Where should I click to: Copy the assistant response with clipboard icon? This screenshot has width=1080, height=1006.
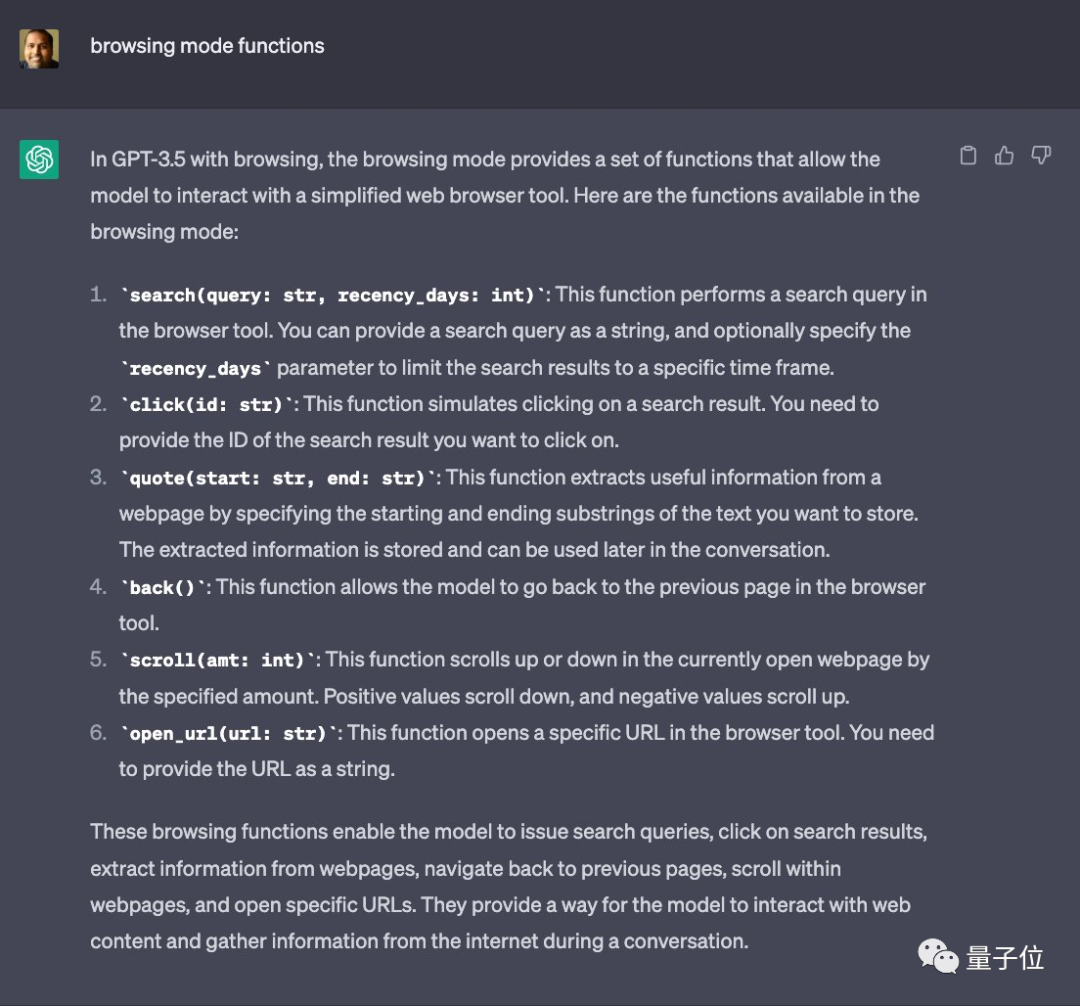pos(968,156)
